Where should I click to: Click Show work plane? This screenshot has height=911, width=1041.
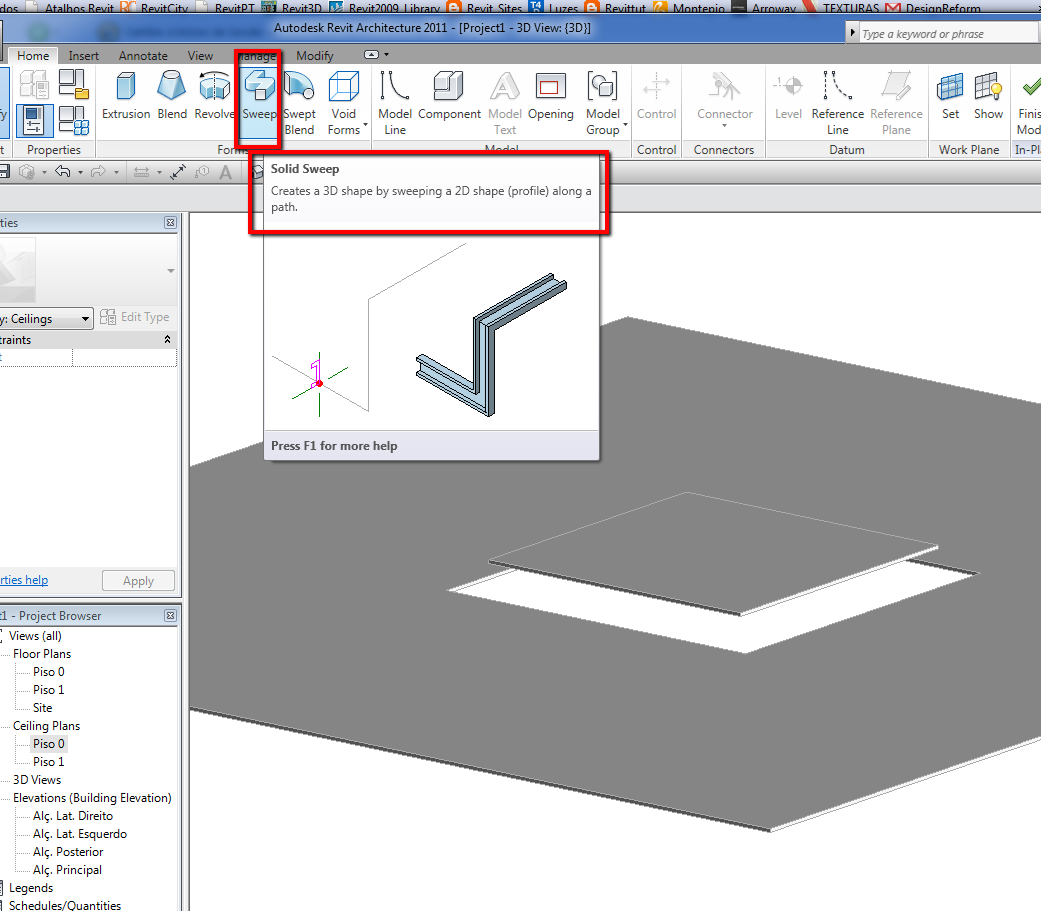coord(988,96)
